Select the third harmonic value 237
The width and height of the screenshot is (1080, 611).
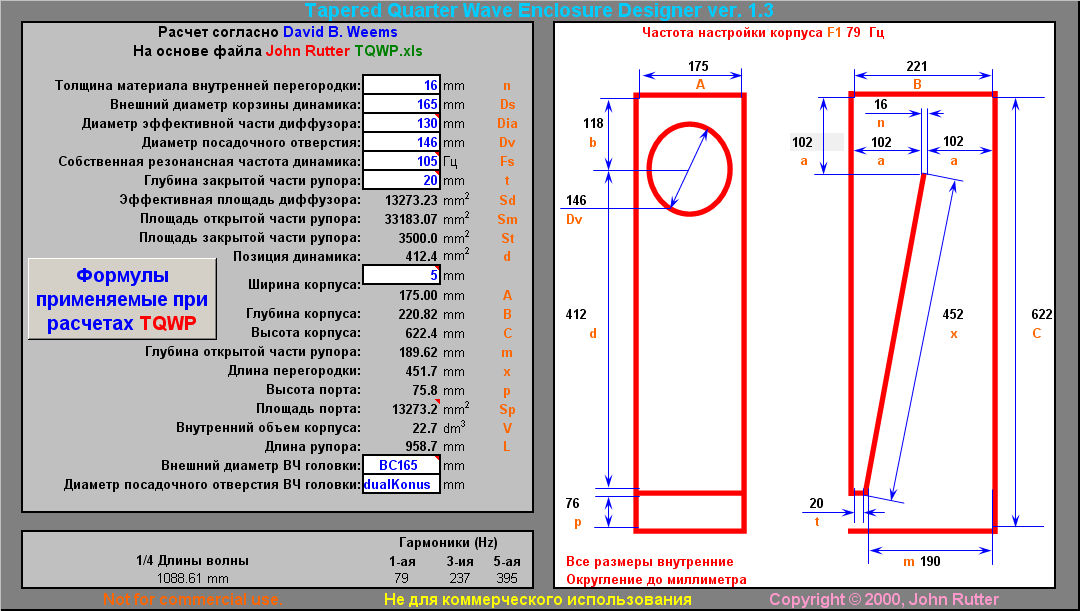click(459, 579)
